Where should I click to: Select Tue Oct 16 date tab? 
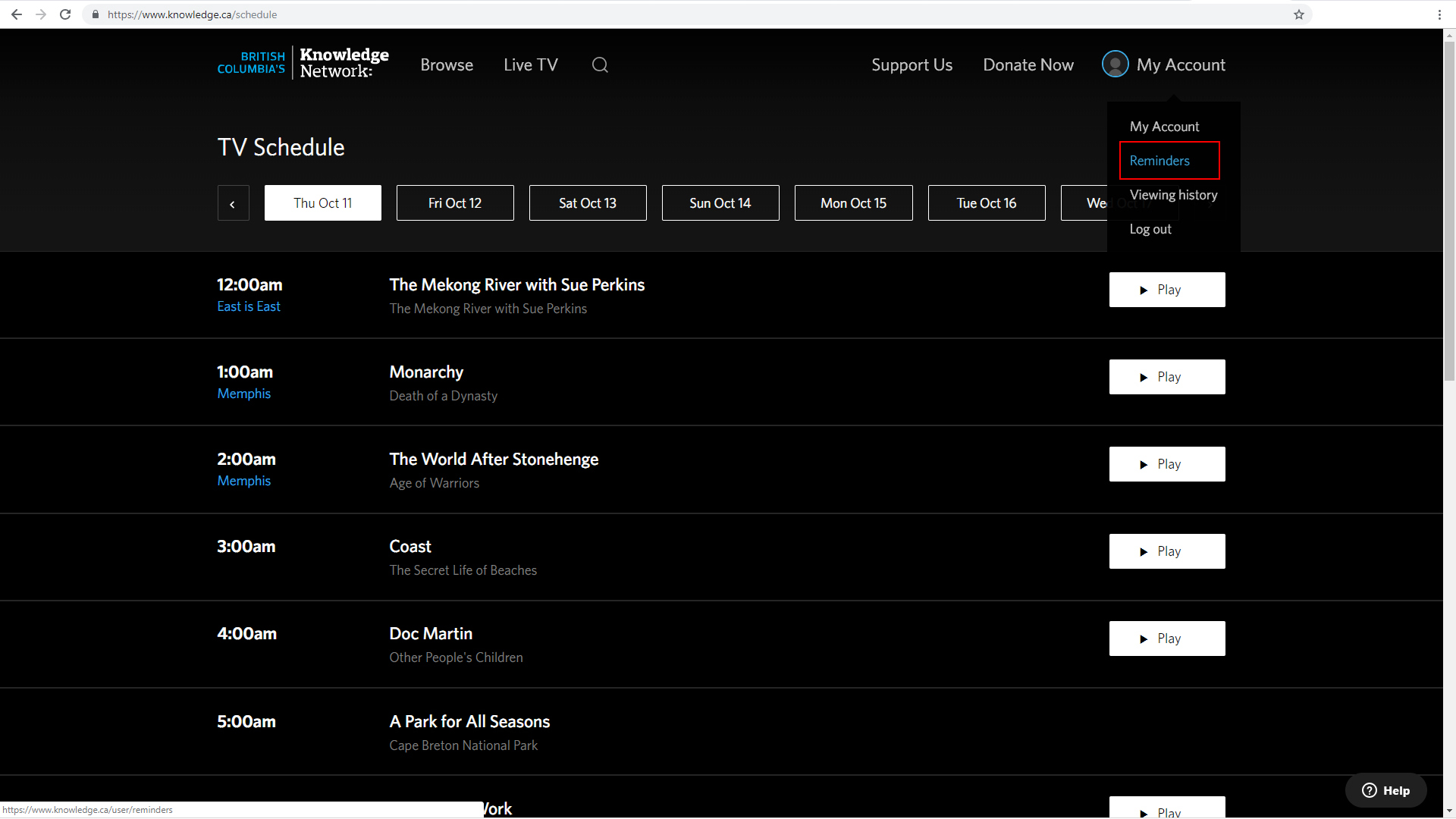(987, 203)
